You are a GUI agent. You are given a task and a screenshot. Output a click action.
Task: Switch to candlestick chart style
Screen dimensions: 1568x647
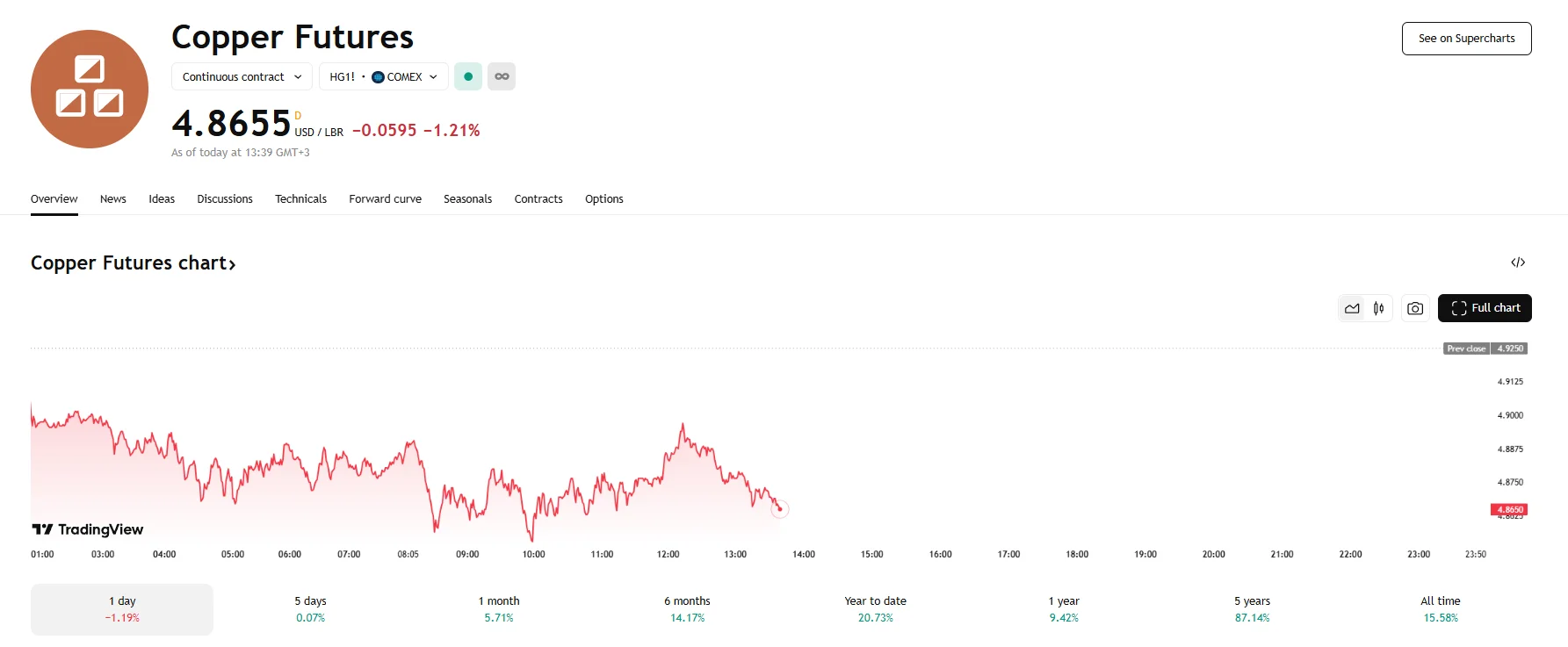pyautogui.click(x=1379, y=308)
